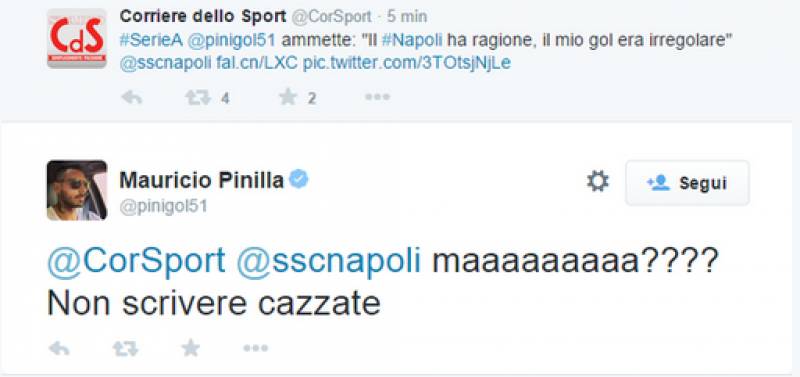Reply to Mauricio Pinilla's tweet
This screenshot has width=800, height=377.
pos(59,349)
